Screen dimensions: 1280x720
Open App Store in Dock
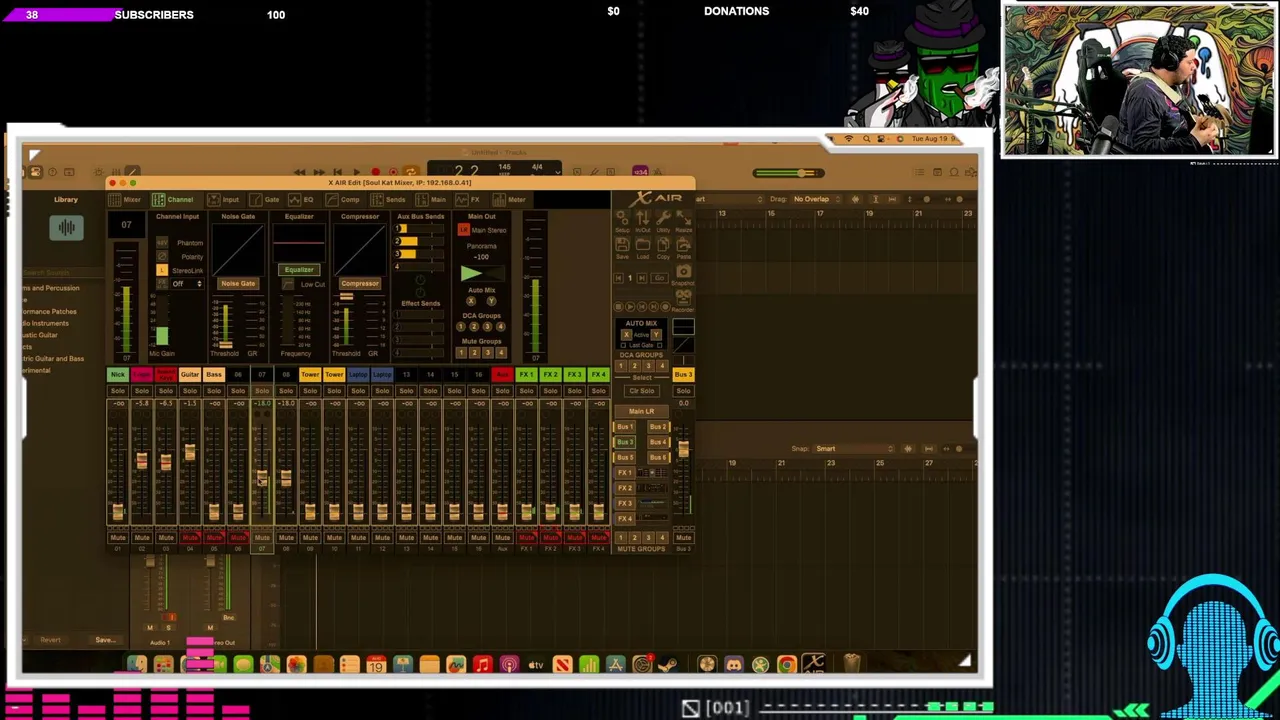pyautogui.click(x=615, y=664)
